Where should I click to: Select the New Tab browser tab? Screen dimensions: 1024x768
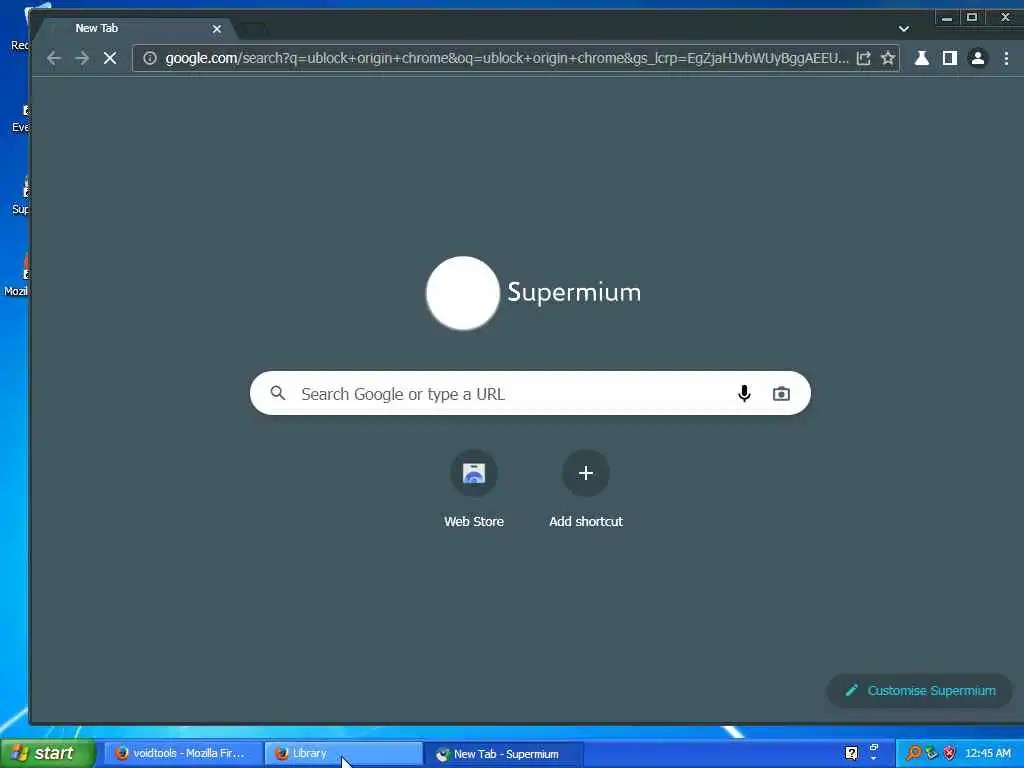click(x=134, y=28)
